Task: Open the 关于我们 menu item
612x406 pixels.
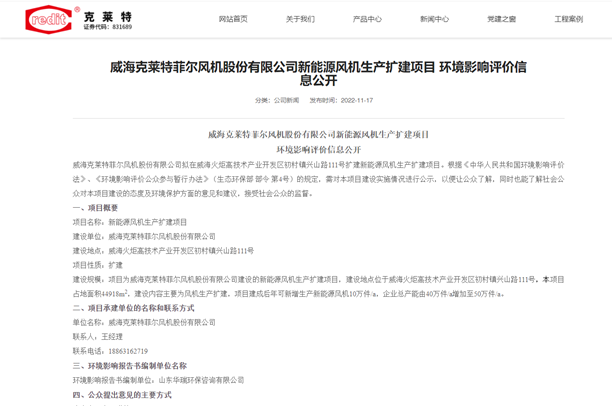Action: pos(300,19)
